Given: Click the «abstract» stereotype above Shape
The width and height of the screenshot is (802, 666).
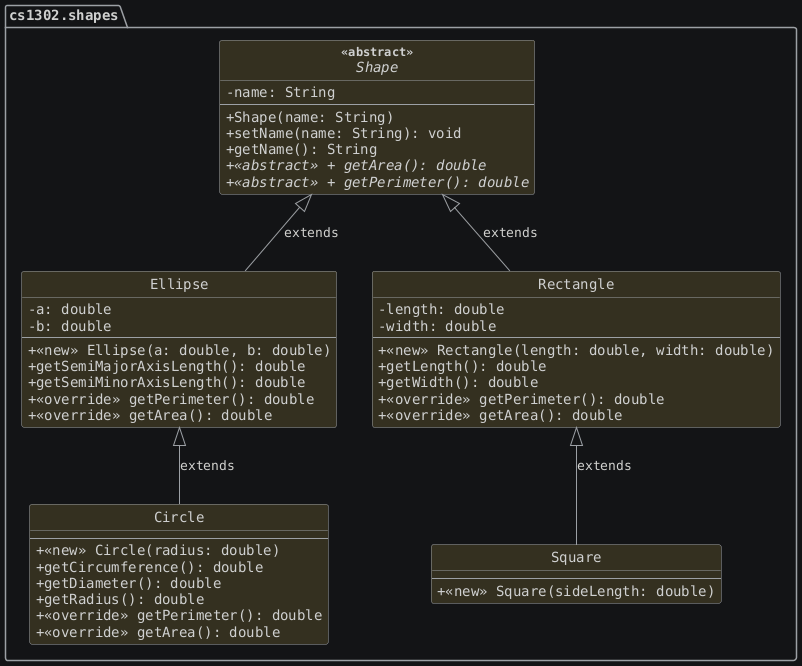Looking at the screenshot, I should [x=377, y=52].
